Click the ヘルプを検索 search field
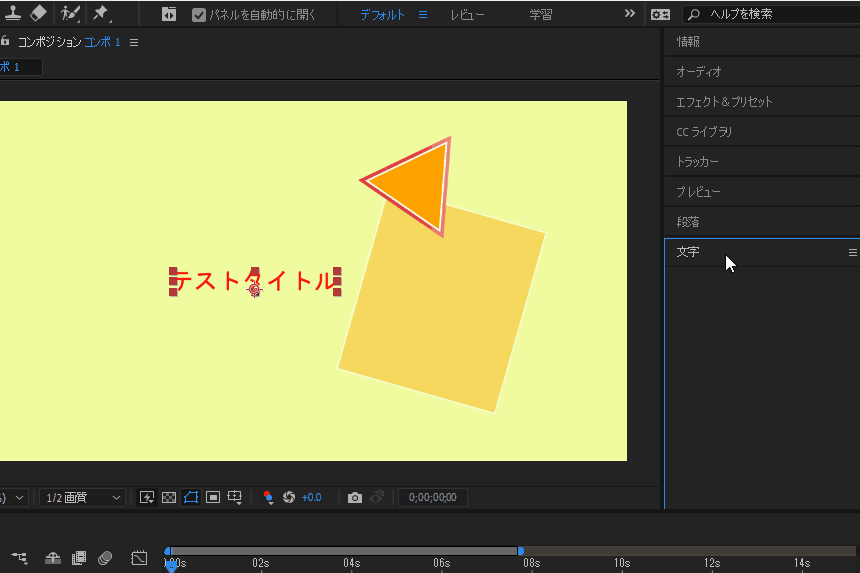The image size is (860, 573). coord(773,14)
